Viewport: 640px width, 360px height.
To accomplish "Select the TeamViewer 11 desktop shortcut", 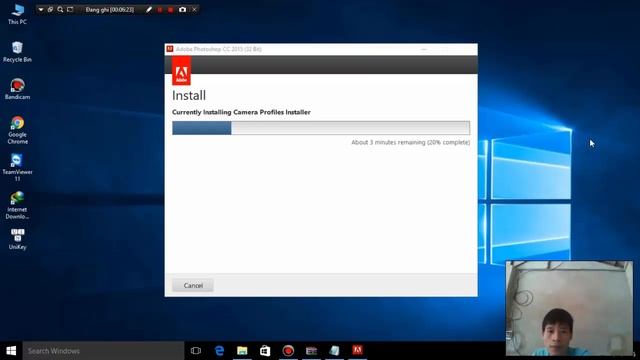I will pos(17,167).
